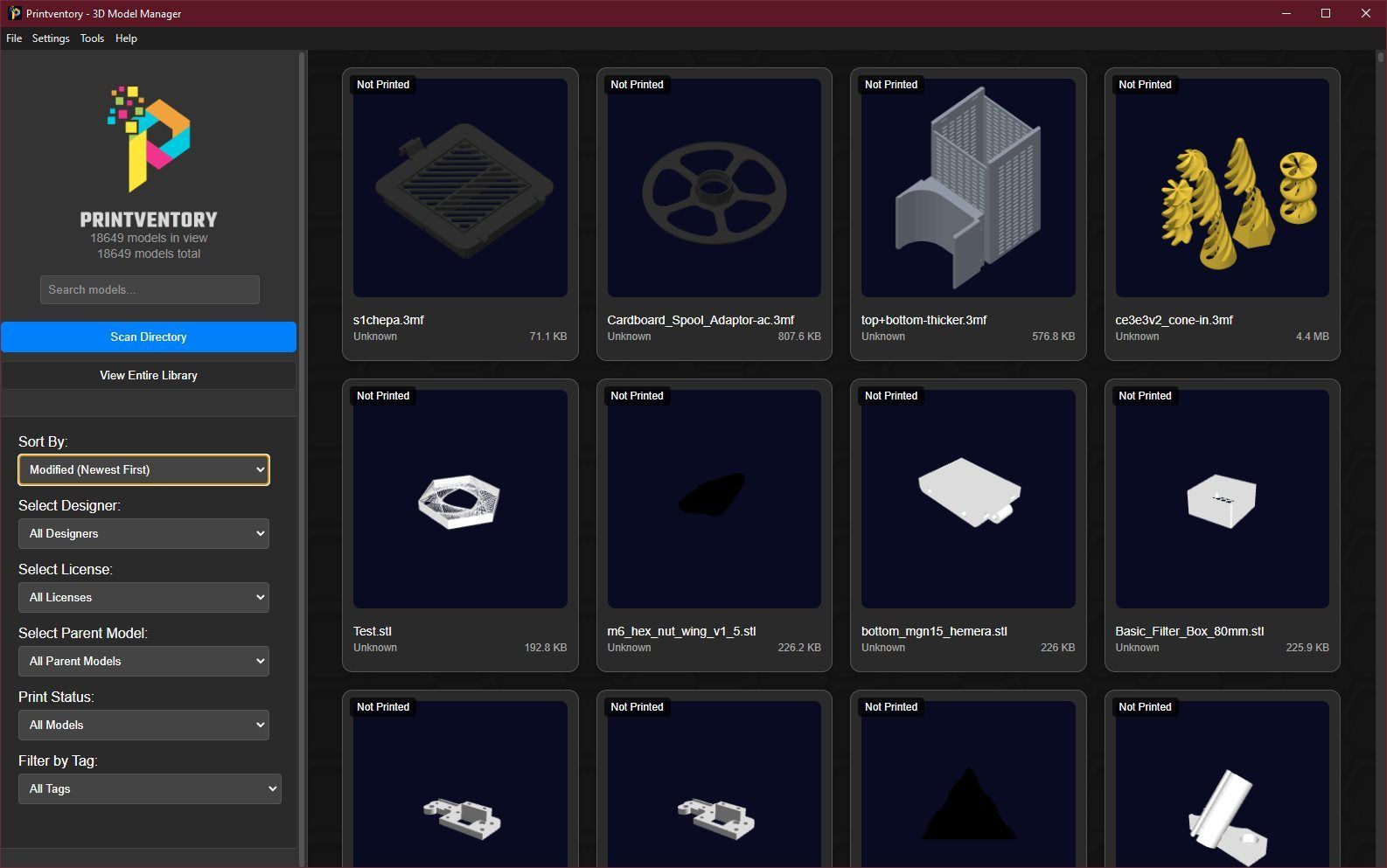Open the Sort By dropdown
The width and height of the screenshot is (1387, 868).
click(143, 469)
